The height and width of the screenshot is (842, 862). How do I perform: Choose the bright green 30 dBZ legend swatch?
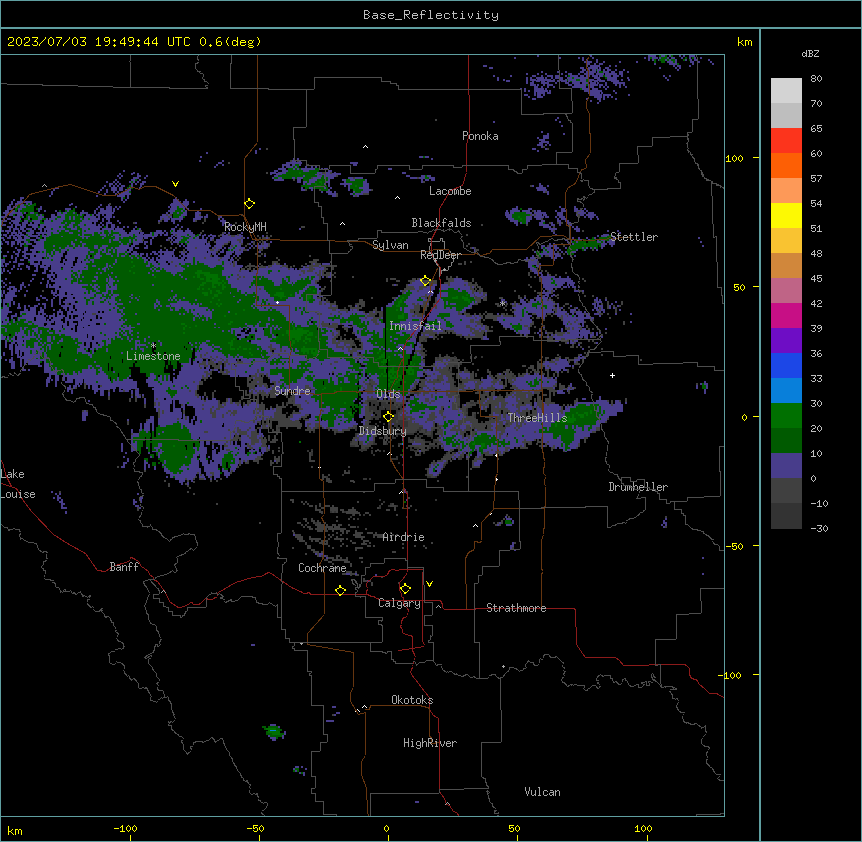coord(786,416)
